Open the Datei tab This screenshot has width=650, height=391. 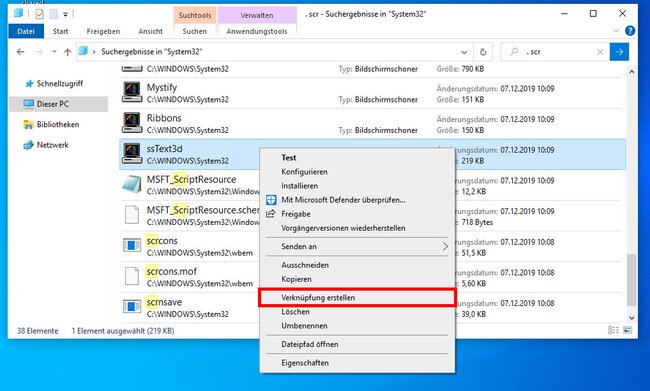click(26, 31)
